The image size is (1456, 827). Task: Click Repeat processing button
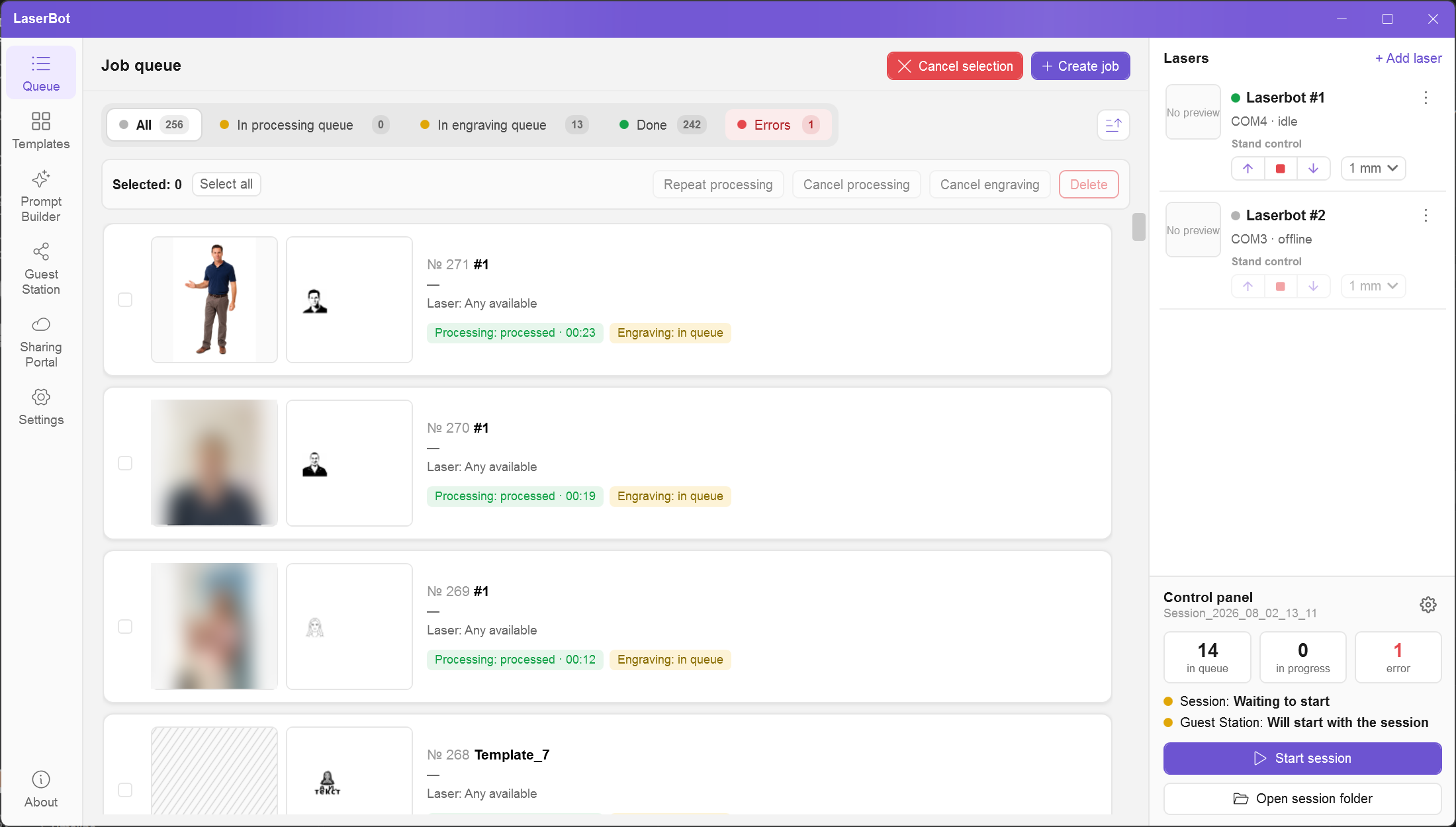(718, 185)
